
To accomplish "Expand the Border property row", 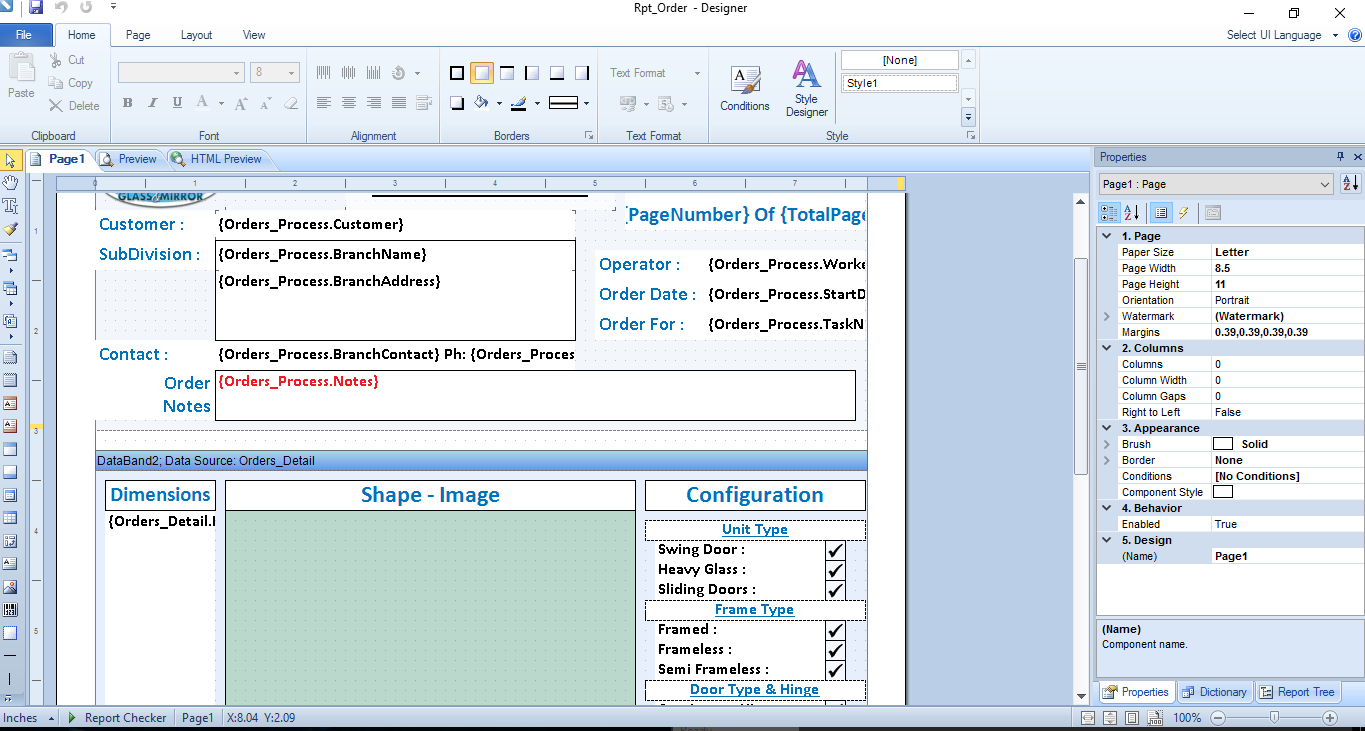I will [1106, 460].
